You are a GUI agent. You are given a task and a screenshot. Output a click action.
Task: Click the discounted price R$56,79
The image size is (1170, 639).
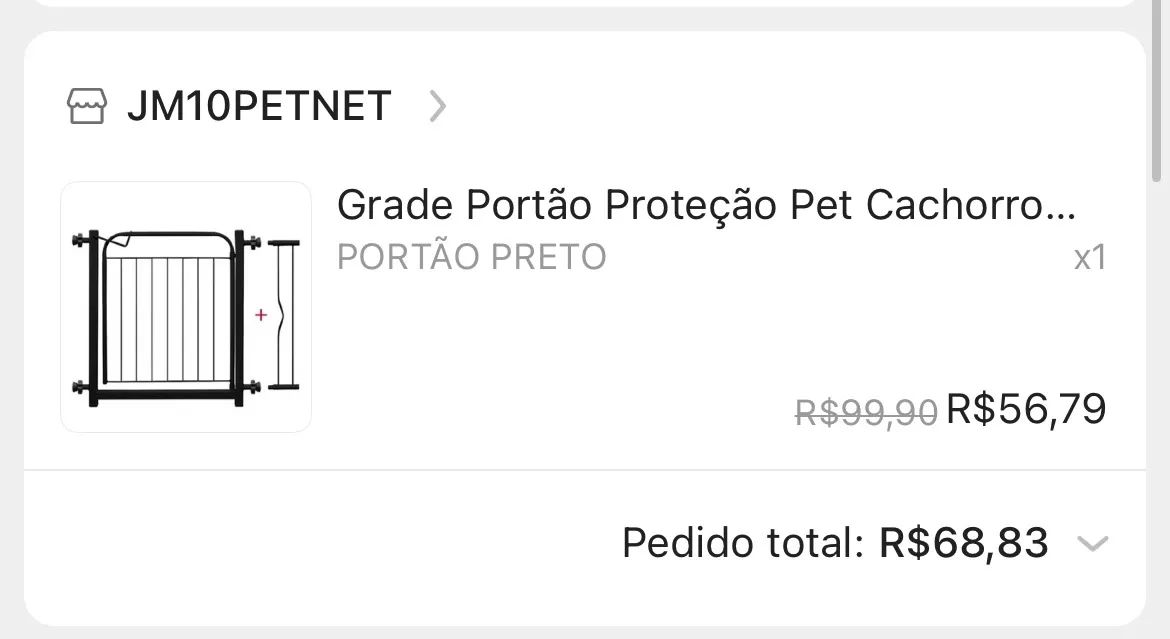tap(1026, 408)
